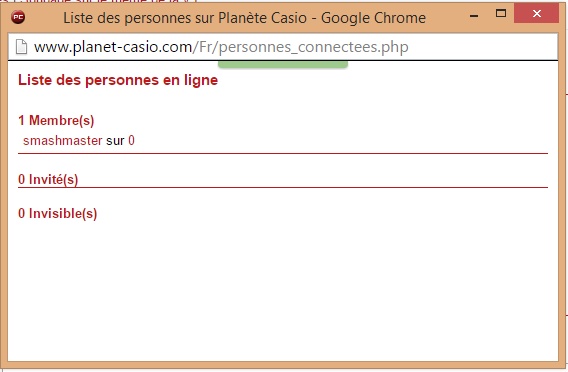Follow the 0 link after sur
Screen dimensions: 568x372
131,141
